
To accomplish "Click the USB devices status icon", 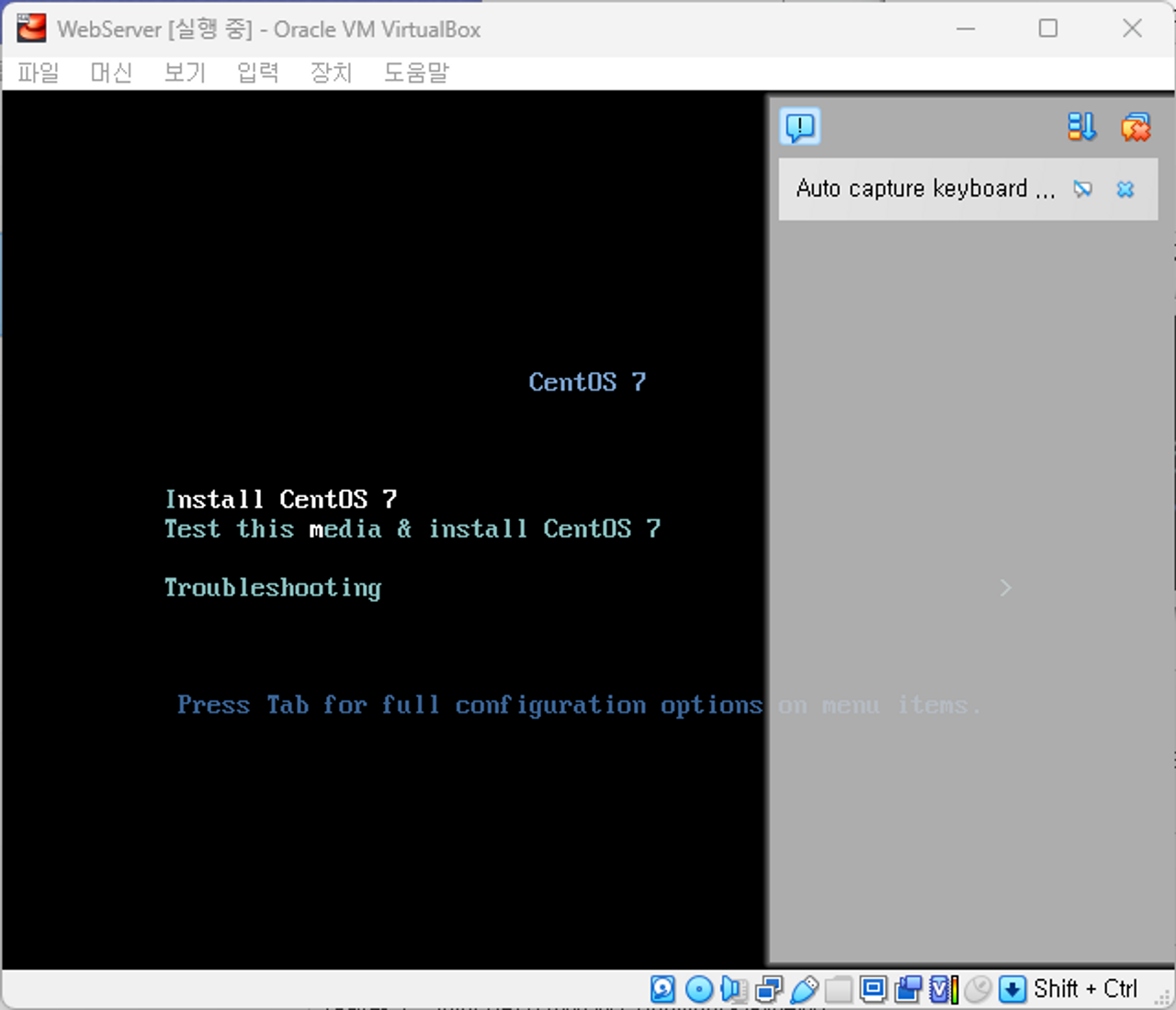I will 804,989.
